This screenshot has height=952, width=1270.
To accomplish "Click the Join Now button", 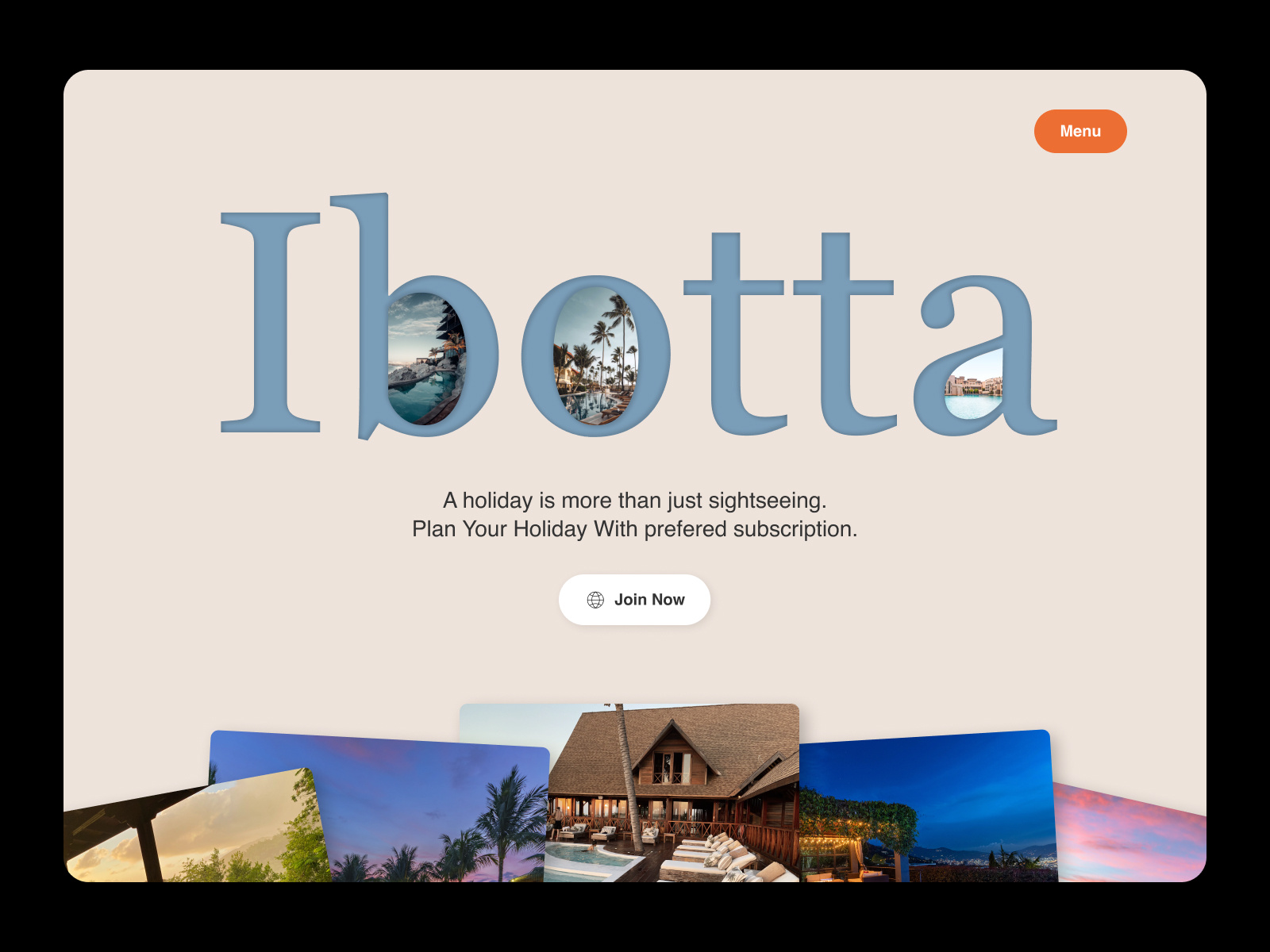I will coord(634,600).
